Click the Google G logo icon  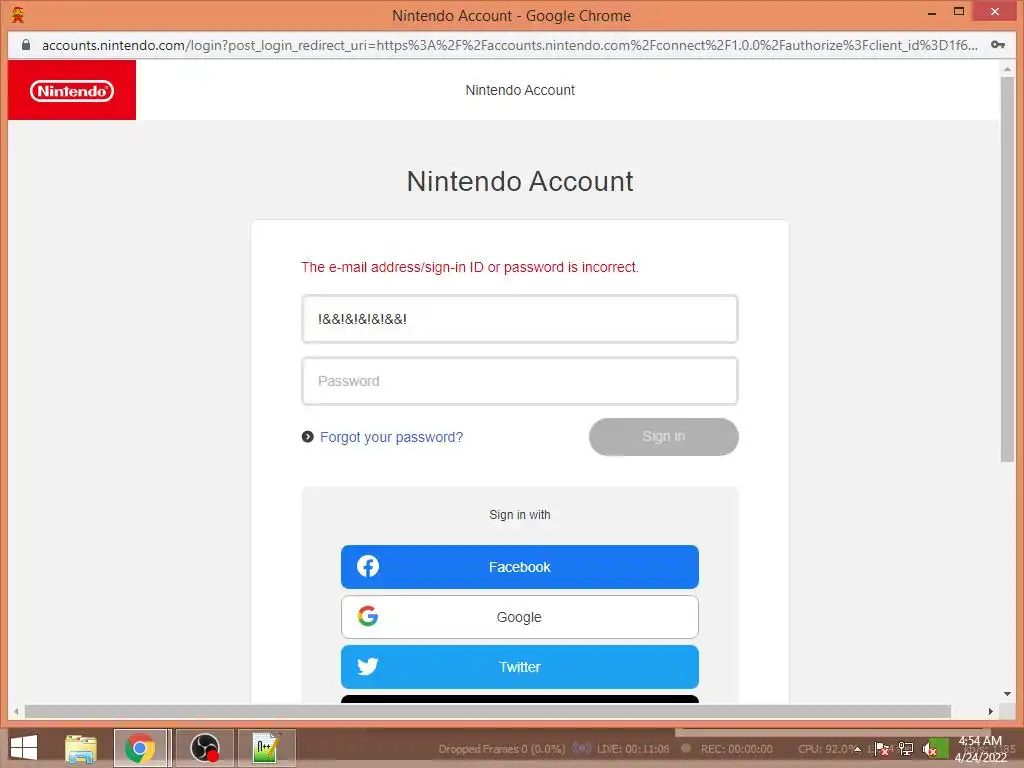pos(368,616)
